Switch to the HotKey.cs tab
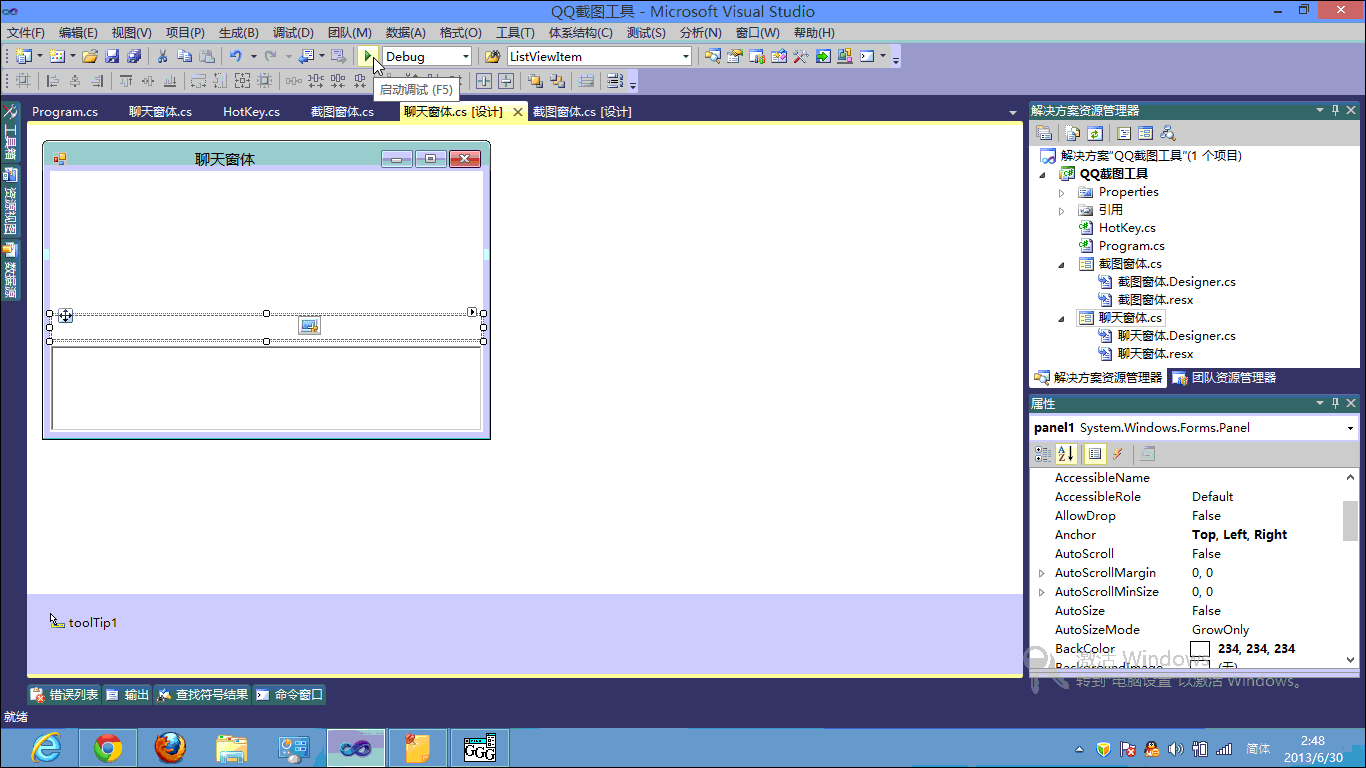 (251, 112)
